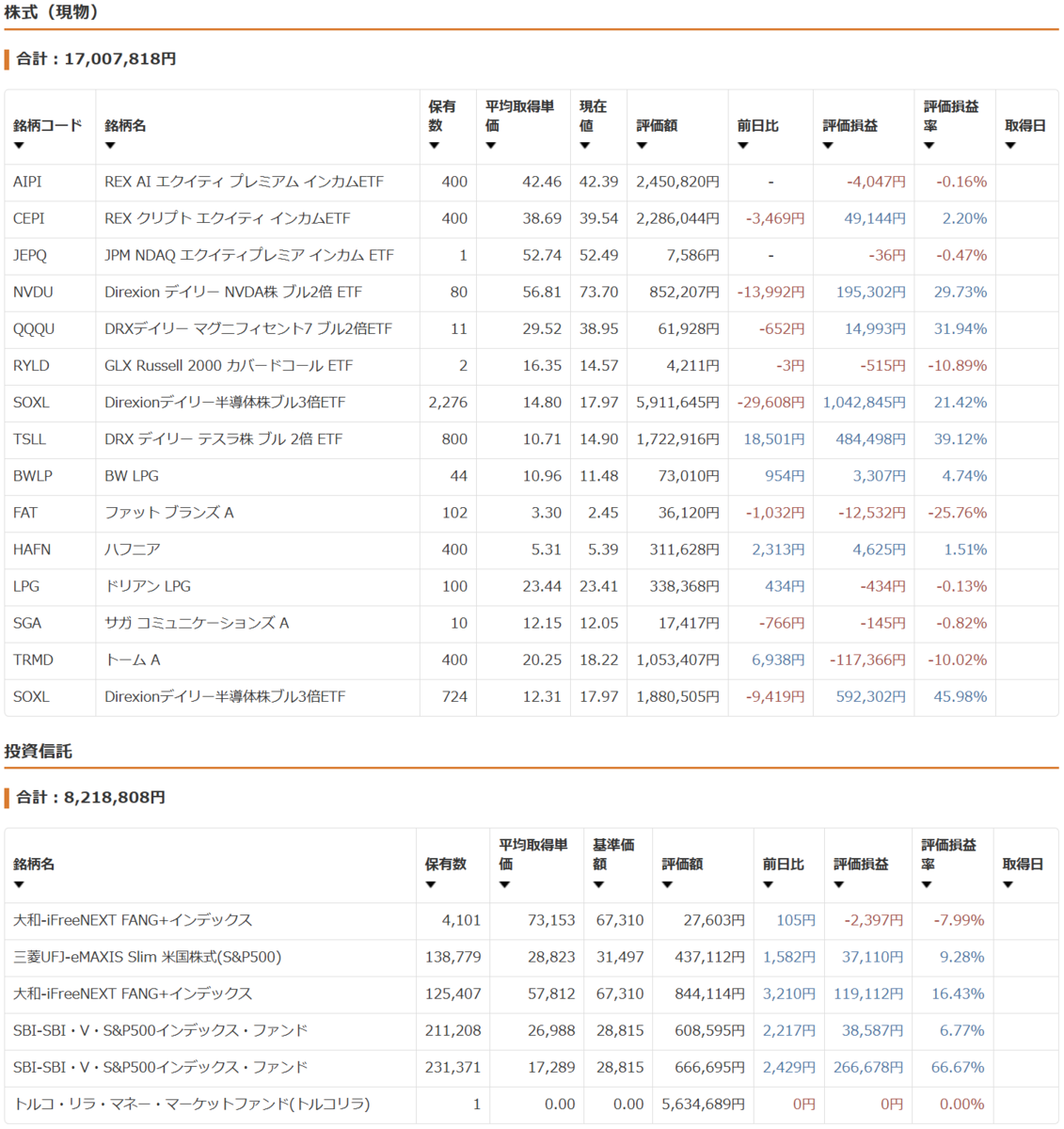Sort 投資信託 table by 基準価額 arrow
1064x1129 pixels.
[598, 884]
